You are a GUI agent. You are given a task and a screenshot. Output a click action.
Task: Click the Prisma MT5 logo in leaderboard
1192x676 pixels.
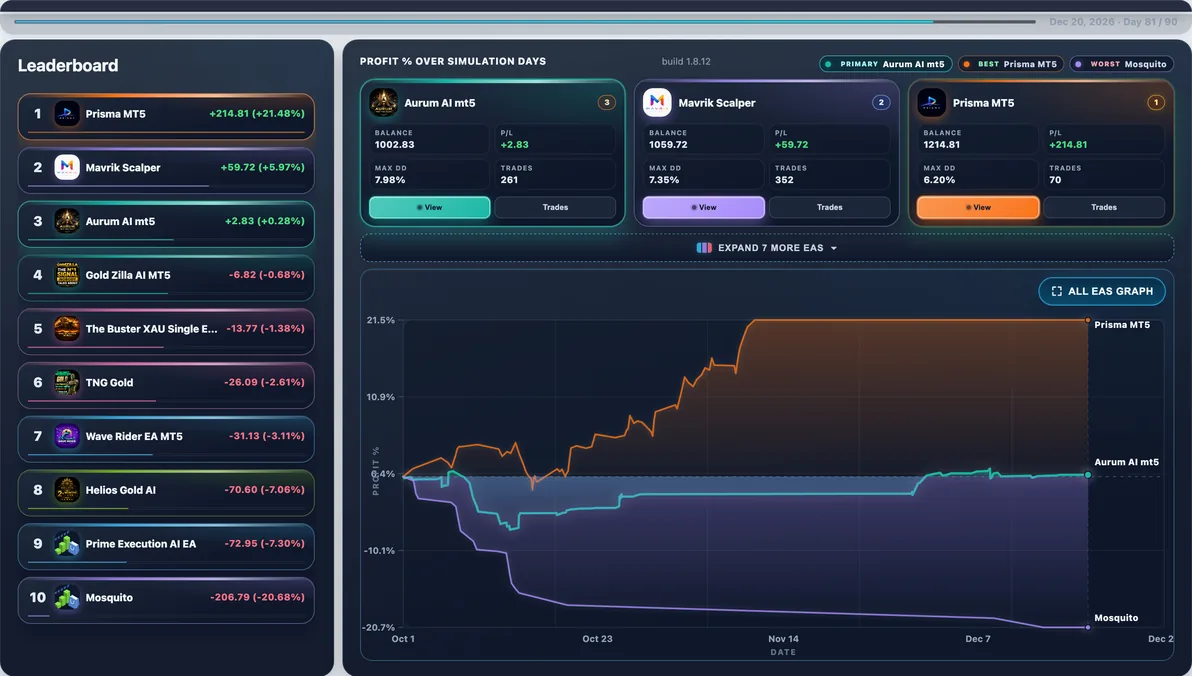(67, 114)
